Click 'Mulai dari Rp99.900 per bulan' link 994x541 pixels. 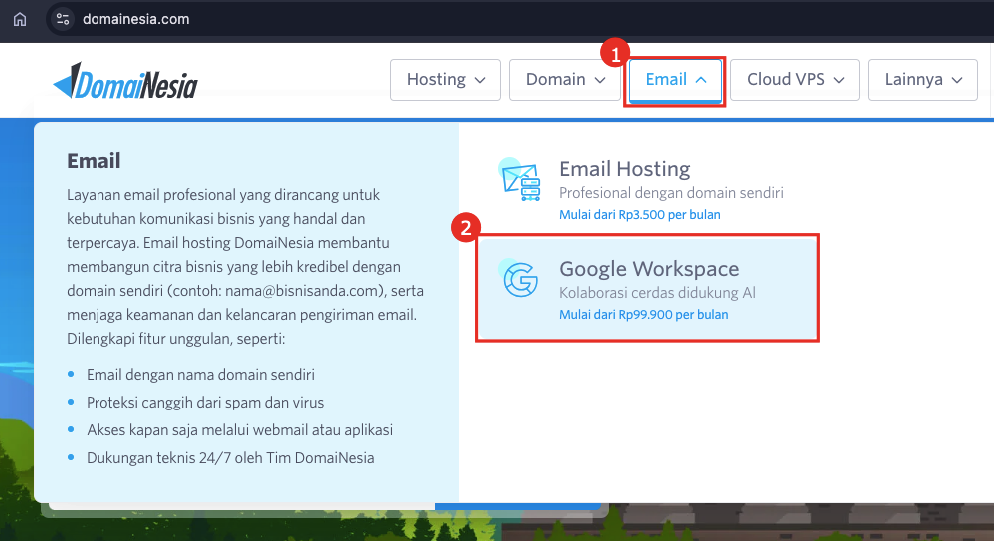(643, 315)
